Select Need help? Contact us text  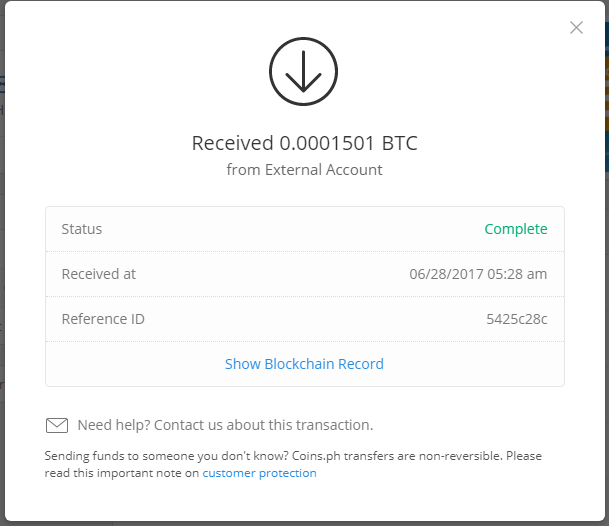coord(225,425)
